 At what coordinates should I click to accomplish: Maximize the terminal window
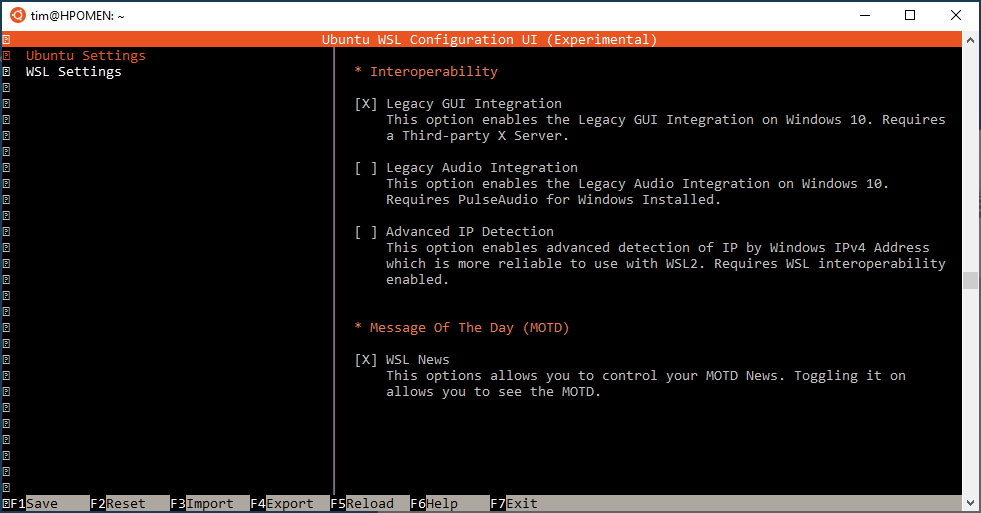click(910, 15)
